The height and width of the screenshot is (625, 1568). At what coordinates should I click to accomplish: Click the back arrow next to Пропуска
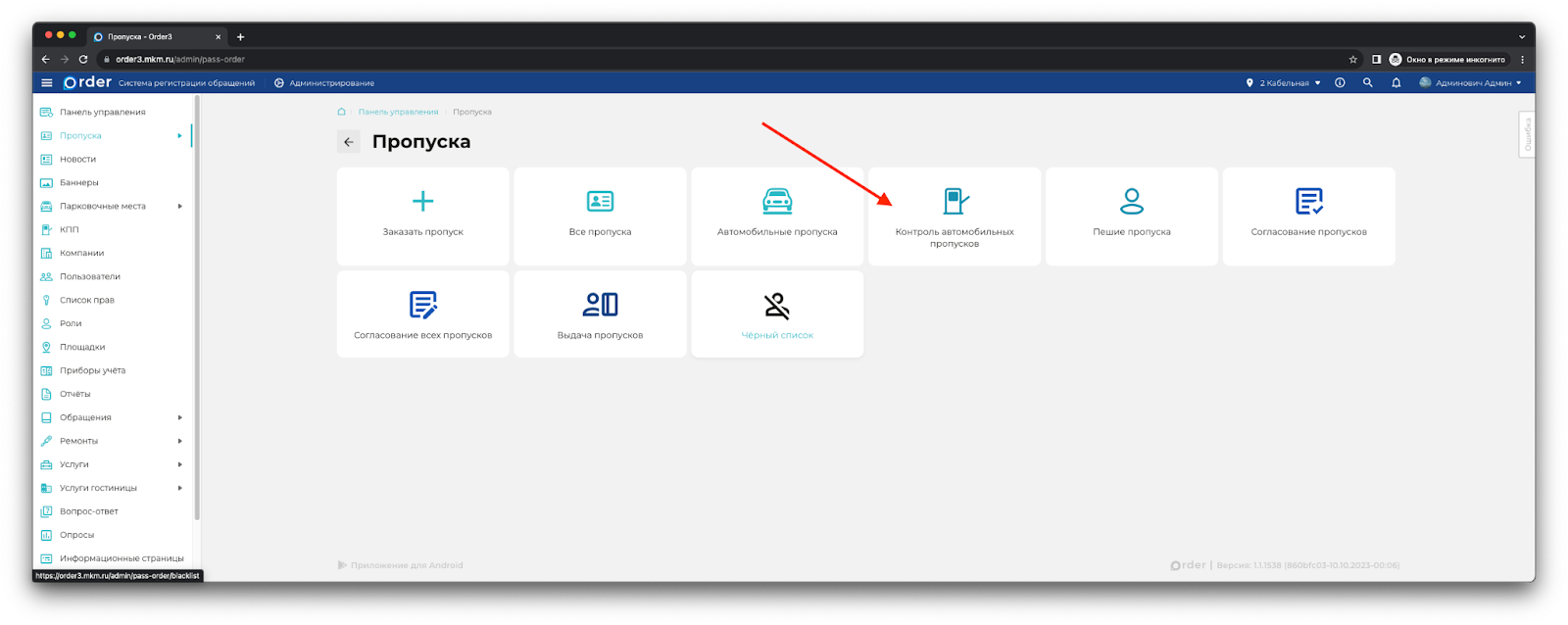pyautogui.click(x=349, y=142)
